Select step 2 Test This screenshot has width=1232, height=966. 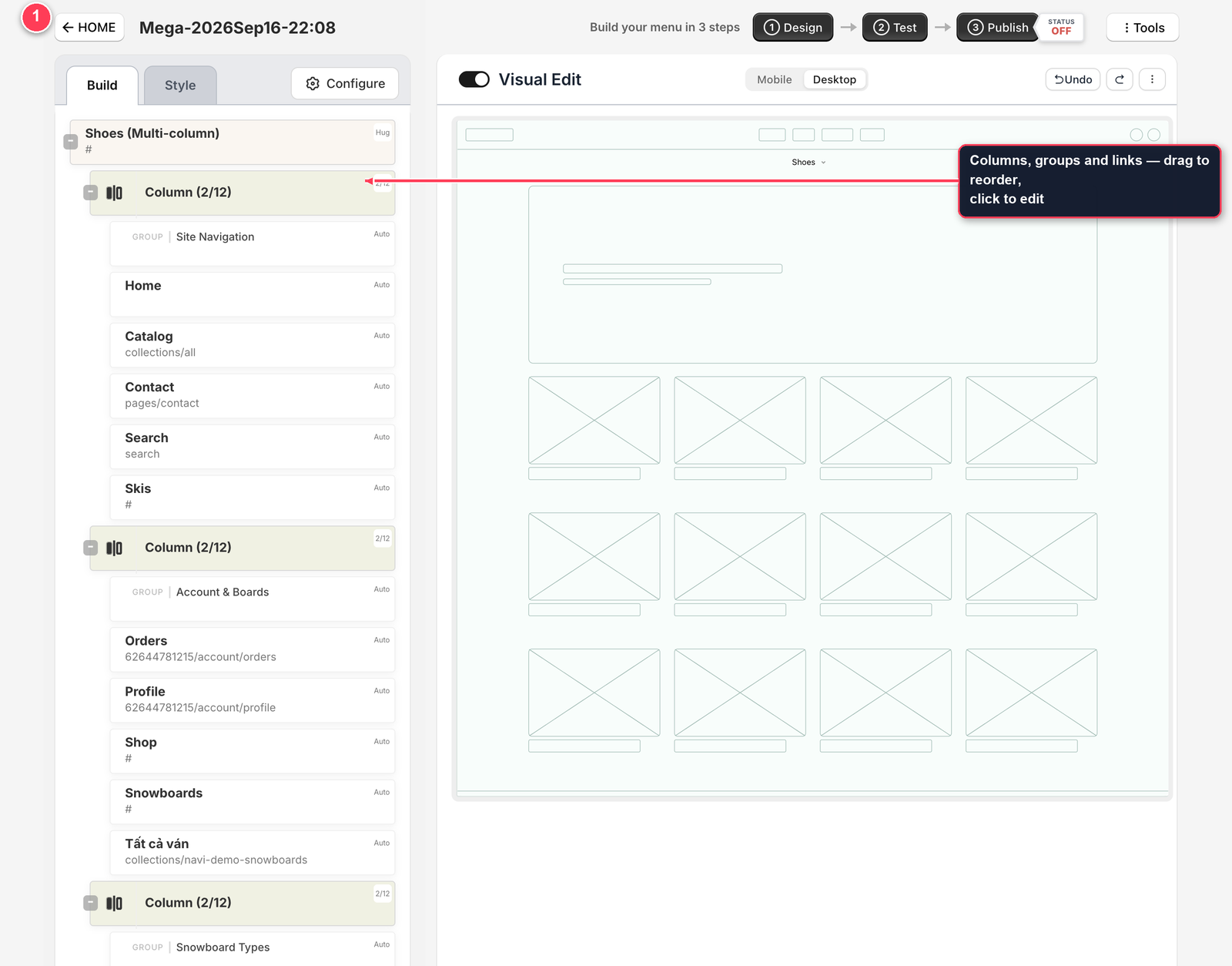pyautogui.click(x=895, y=28)
